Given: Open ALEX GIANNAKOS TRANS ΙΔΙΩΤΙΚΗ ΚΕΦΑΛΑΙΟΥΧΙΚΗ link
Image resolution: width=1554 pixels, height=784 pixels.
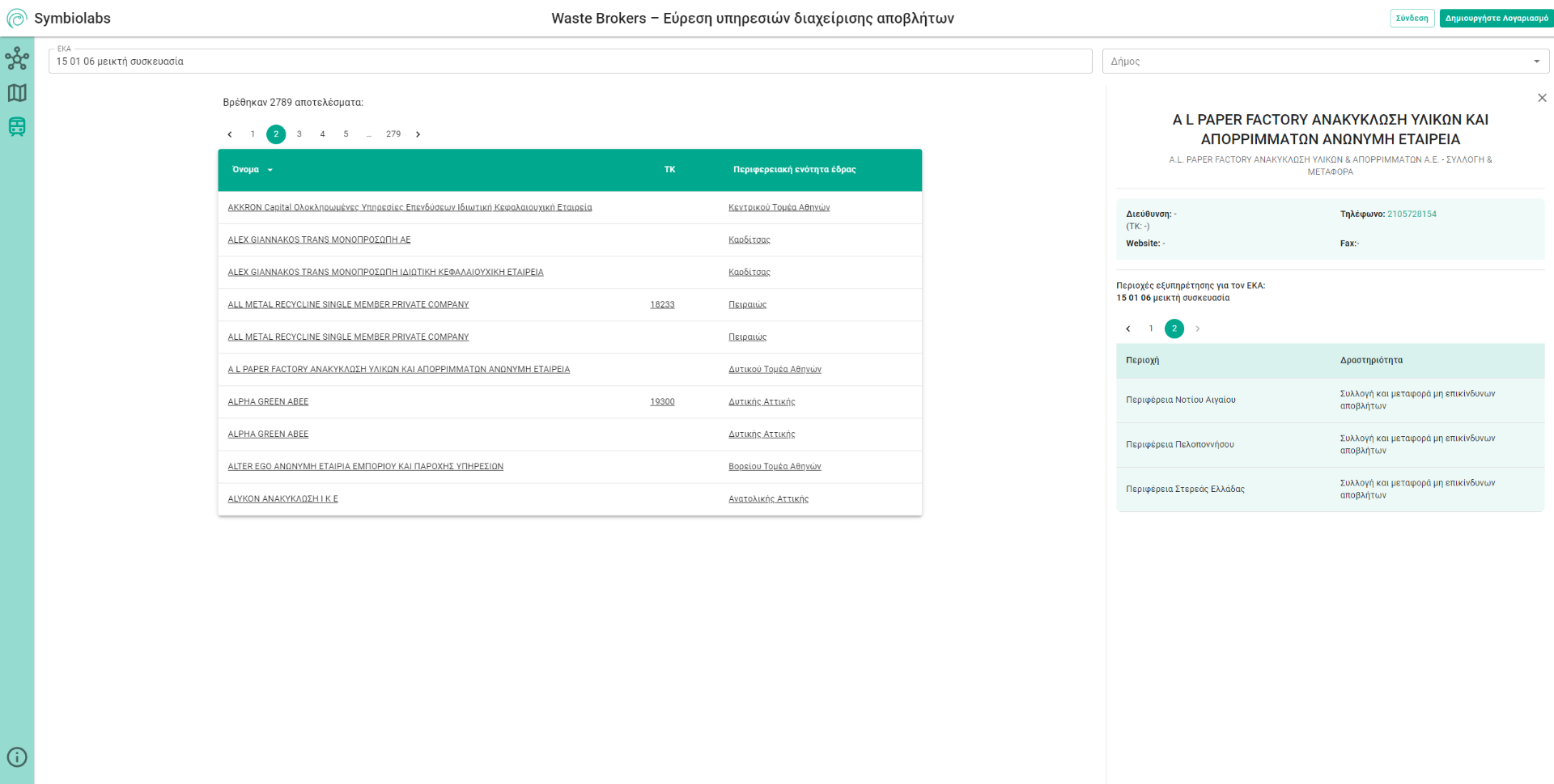Looking at the screenshot, I should click(385, 273).
